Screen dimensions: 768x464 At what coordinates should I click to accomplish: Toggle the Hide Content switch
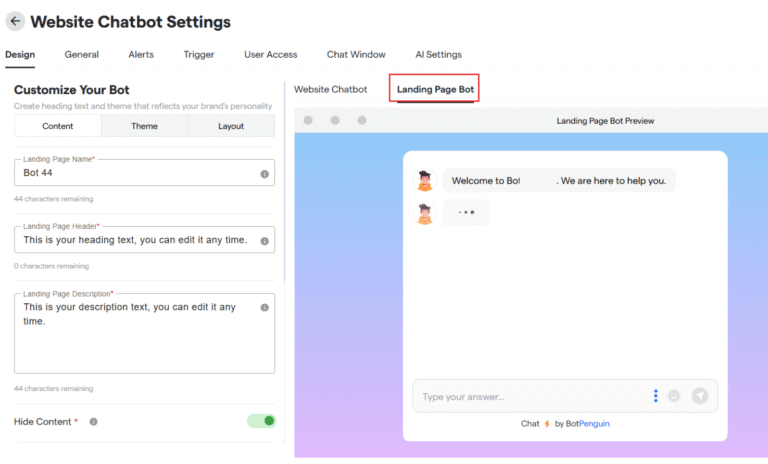[262, 421]
